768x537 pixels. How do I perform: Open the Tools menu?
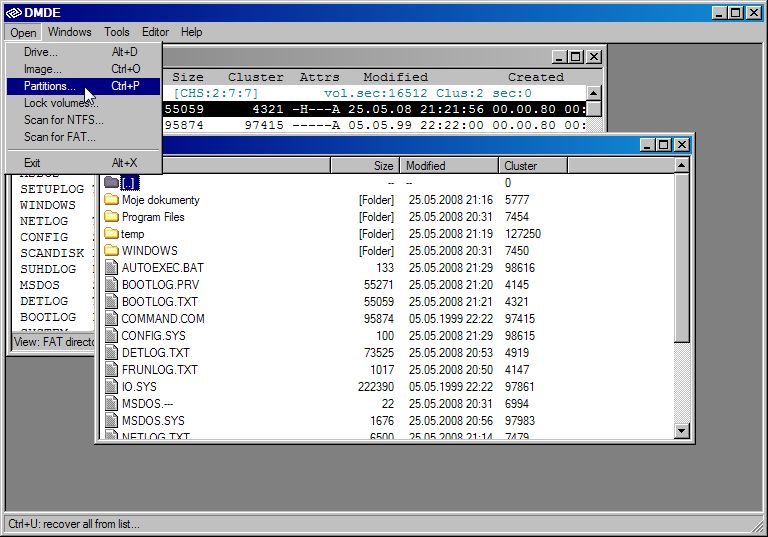point(117,32)
